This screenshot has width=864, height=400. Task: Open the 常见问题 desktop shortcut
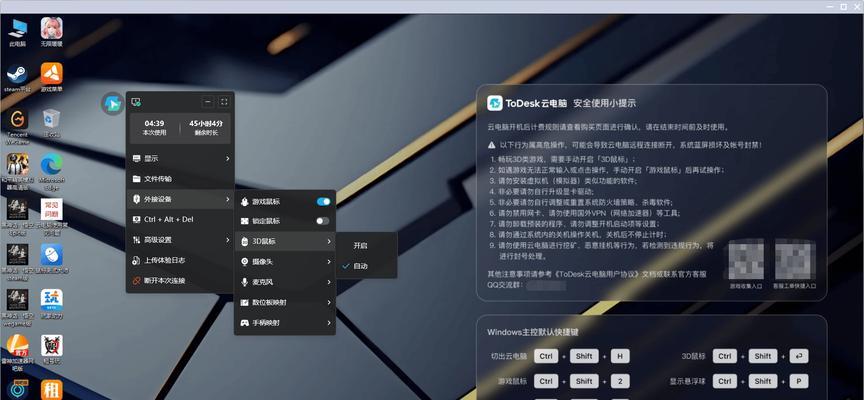pos(51,217)
